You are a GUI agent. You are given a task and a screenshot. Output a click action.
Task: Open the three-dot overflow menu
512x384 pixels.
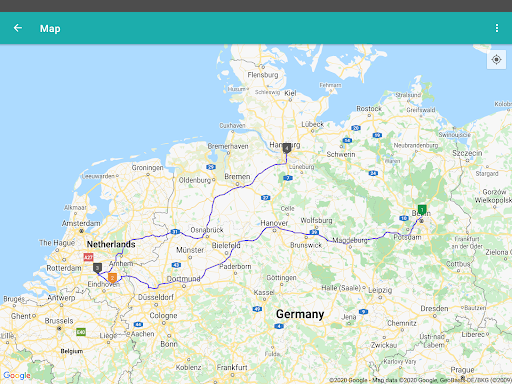[x=497, y=28]
